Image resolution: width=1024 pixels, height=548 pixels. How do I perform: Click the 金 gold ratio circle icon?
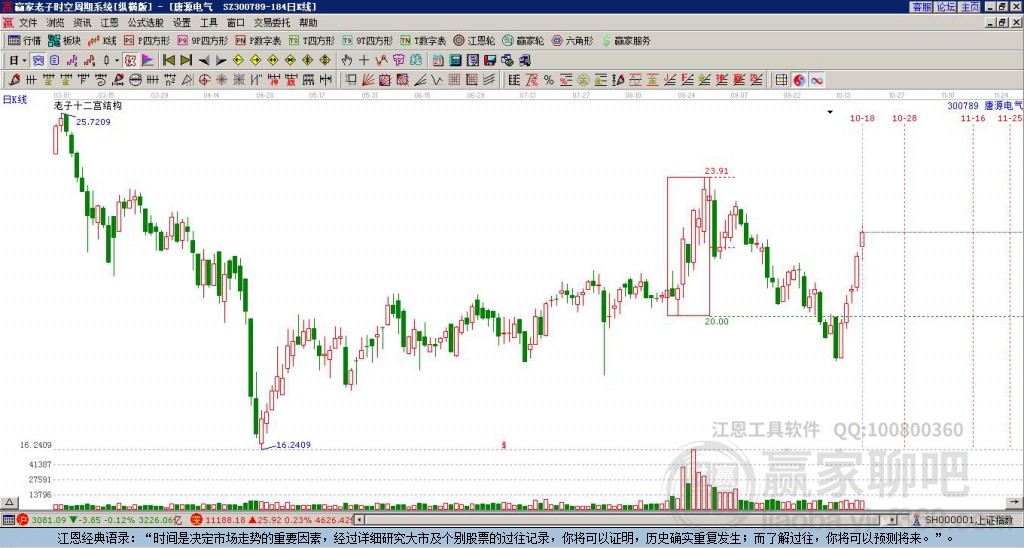coord(583,80)
